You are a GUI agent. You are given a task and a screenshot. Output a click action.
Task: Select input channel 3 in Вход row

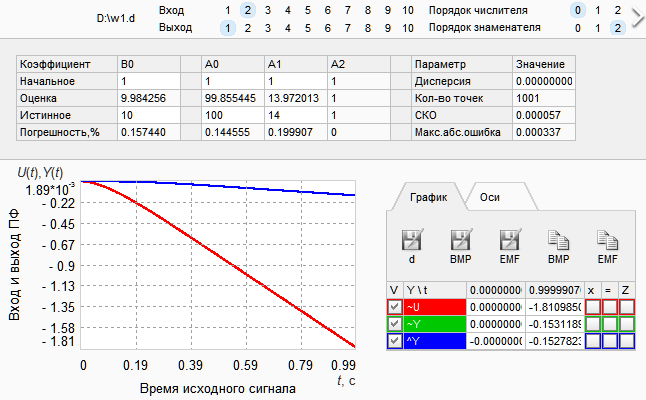268,10
